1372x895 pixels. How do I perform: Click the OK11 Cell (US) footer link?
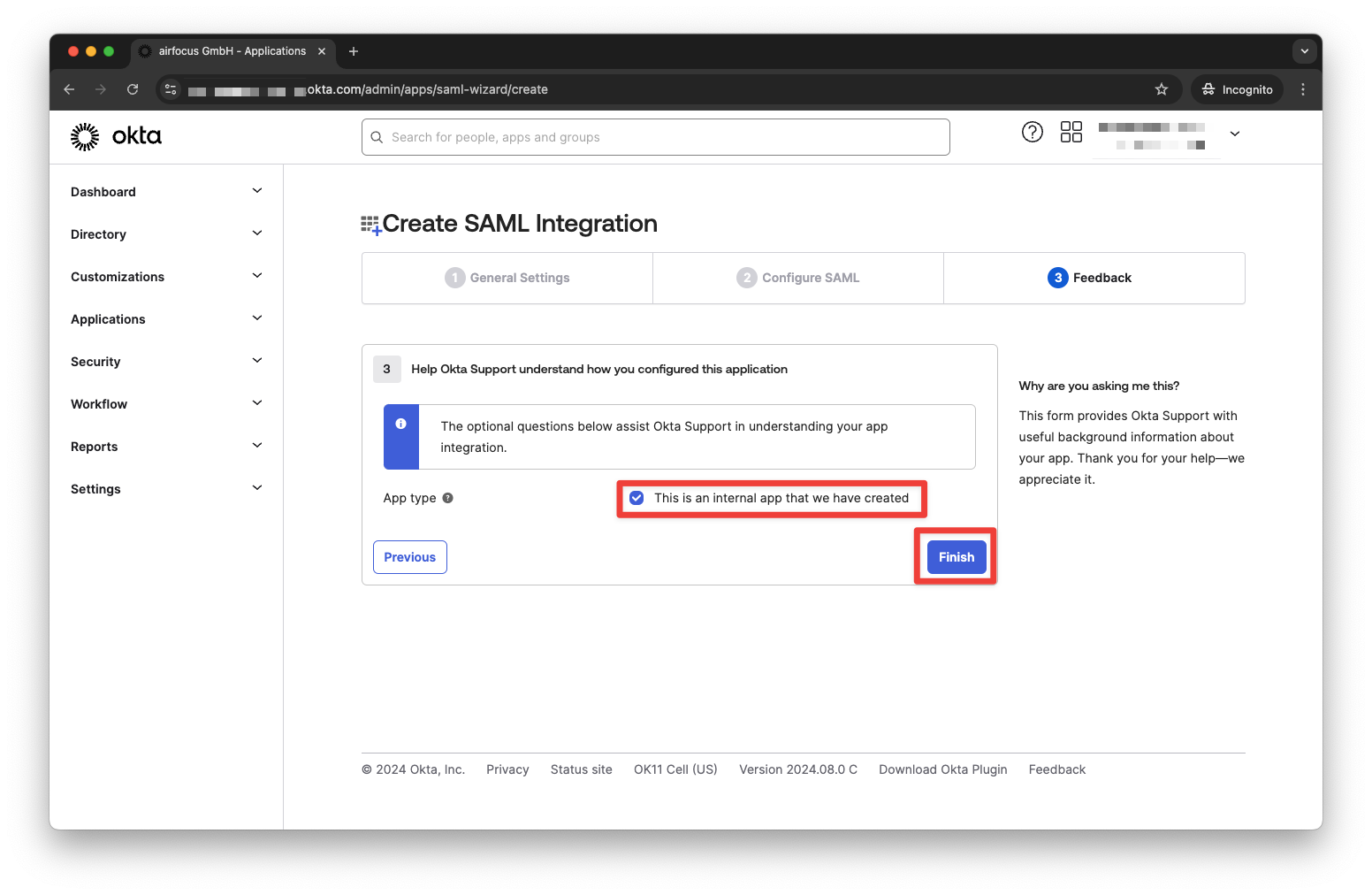675,769
